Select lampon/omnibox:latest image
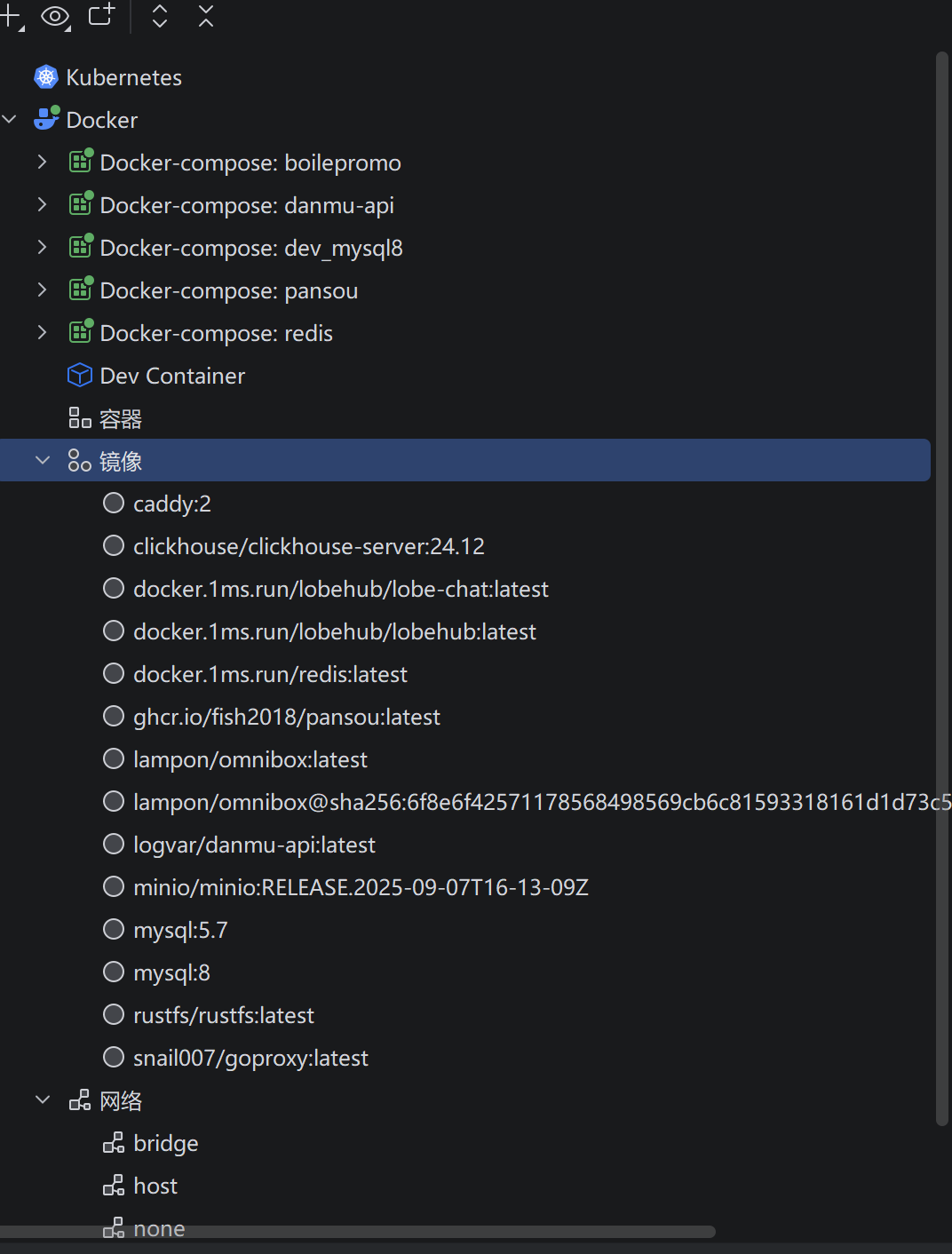The width and height of the screenshot is (952, 1254). click(250, 759)
